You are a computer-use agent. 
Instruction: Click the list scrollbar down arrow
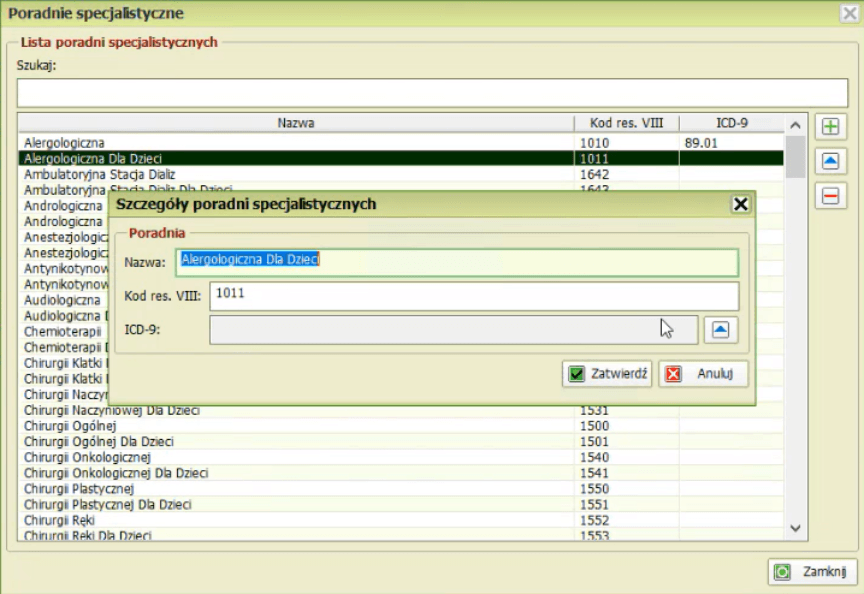coord(795,528)
